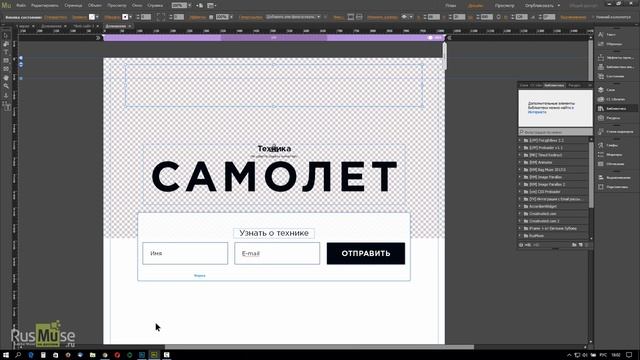Click the Интернете link in the Library panel

(537, 112)
